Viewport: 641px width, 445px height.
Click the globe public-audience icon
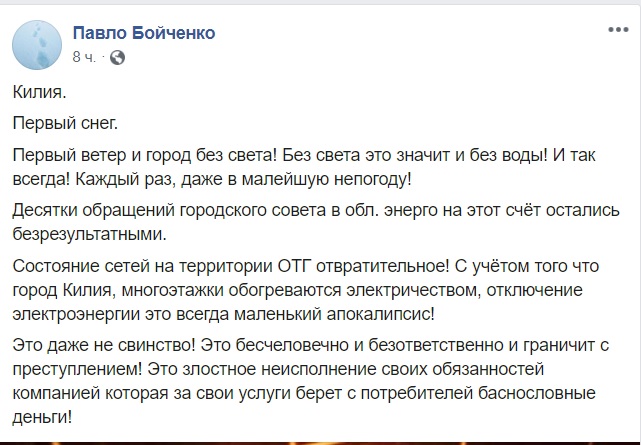(x=117, y=58)
